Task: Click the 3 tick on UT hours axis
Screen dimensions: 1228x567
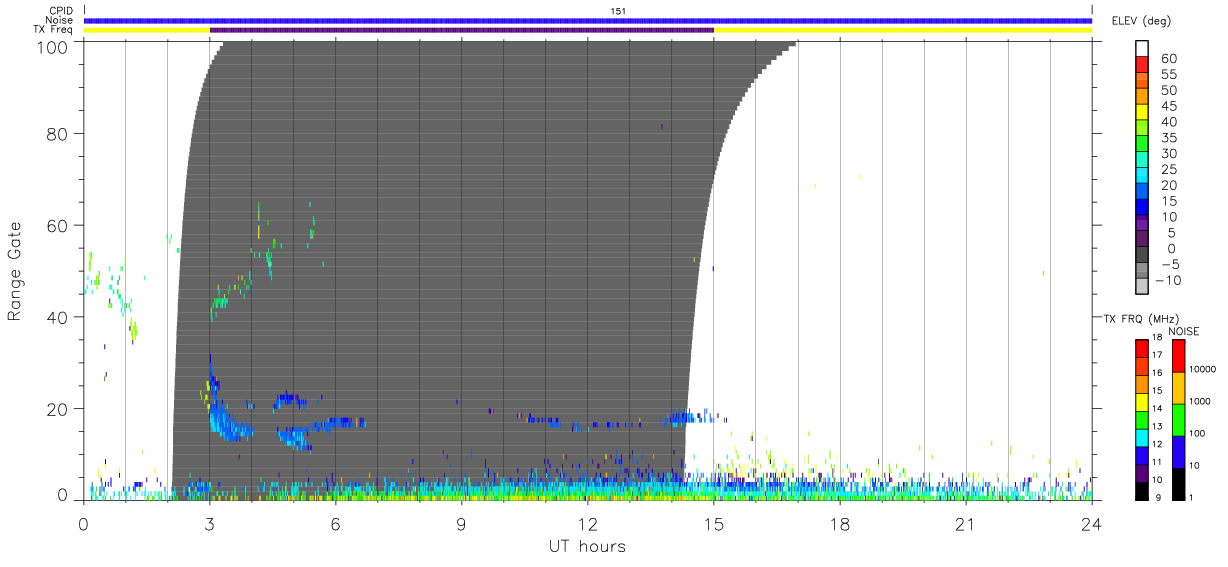Action: 210,524
